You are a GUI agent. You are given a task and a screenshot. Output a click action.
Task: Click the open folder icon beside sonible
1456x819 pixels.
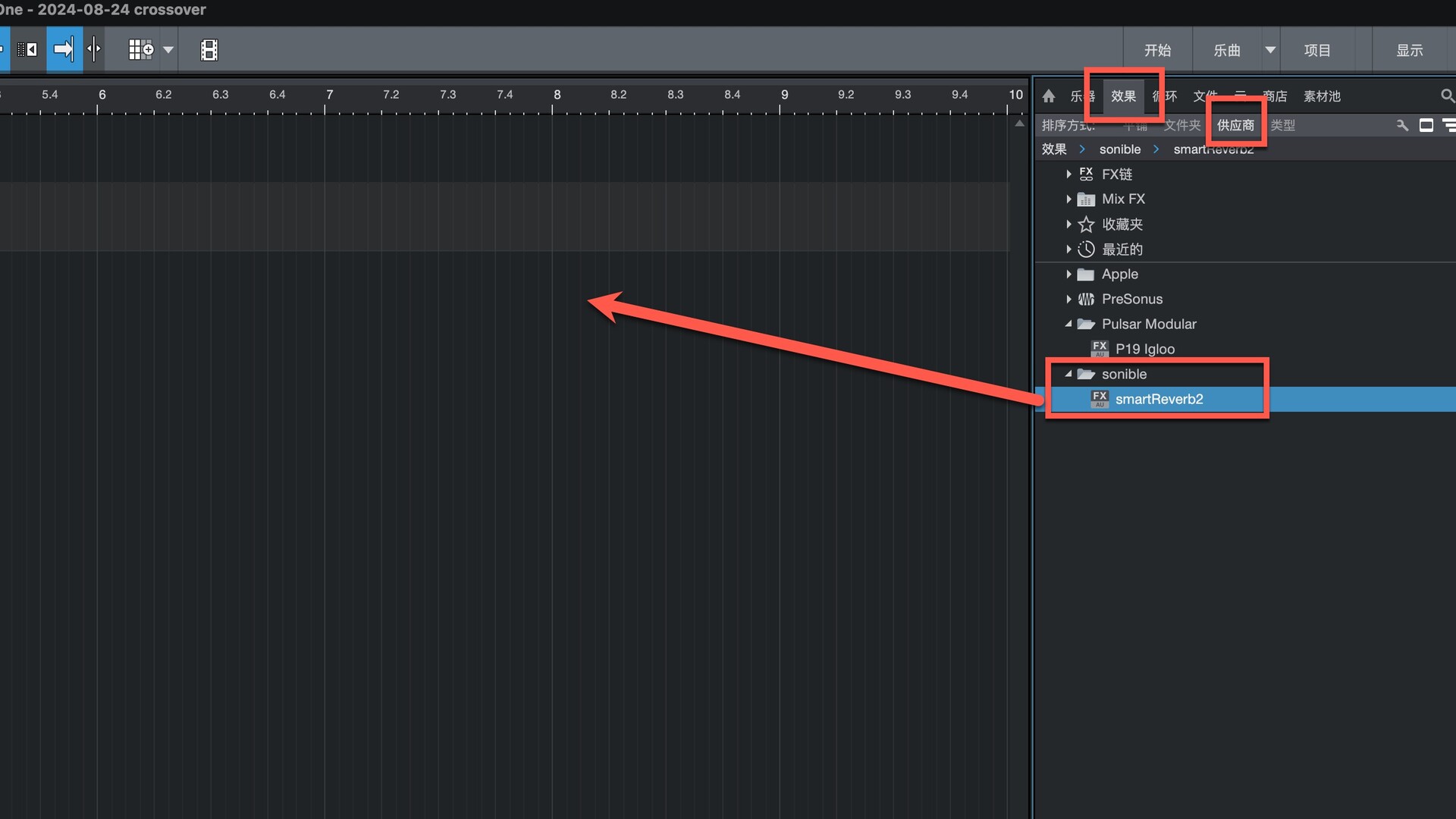coord(1086,375)
